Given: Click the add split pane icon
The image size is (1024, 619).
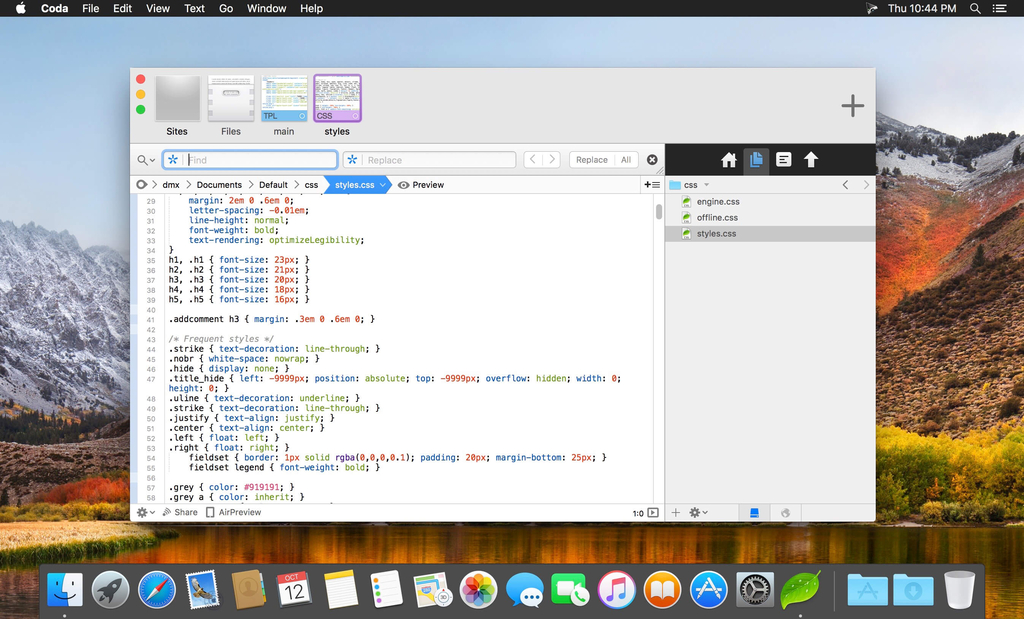Looking at the screenshot, I should coord(651,185).
